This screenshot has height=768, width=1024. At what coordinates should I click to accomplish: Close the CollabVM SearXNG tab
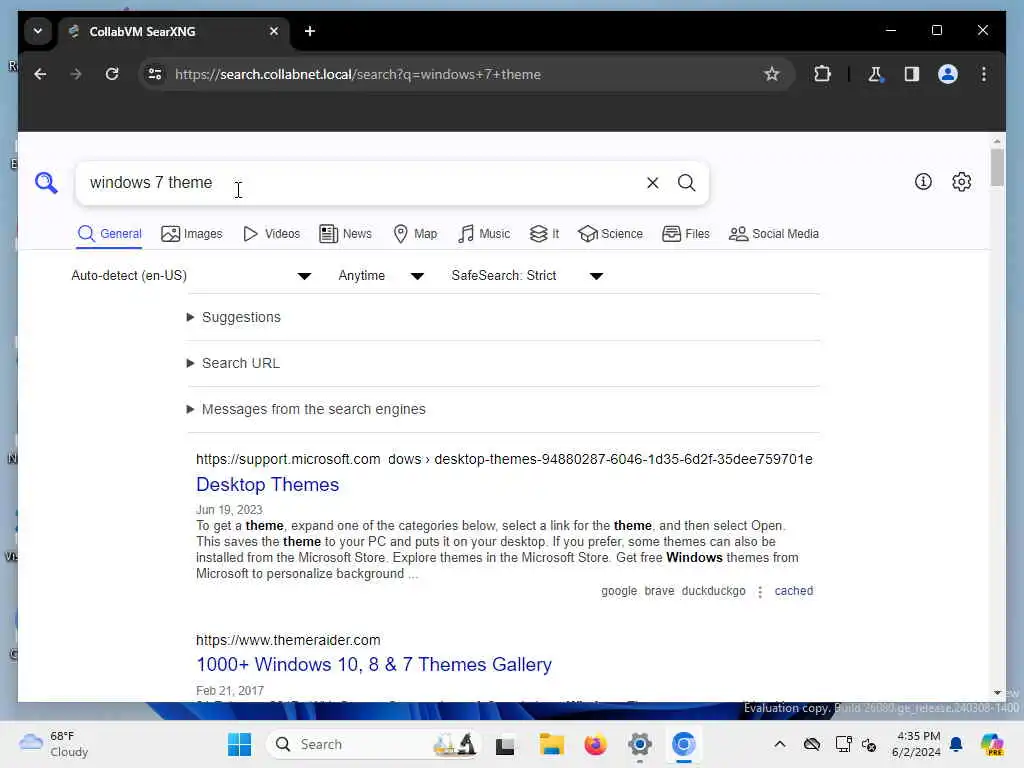click(x=274, y=31)
